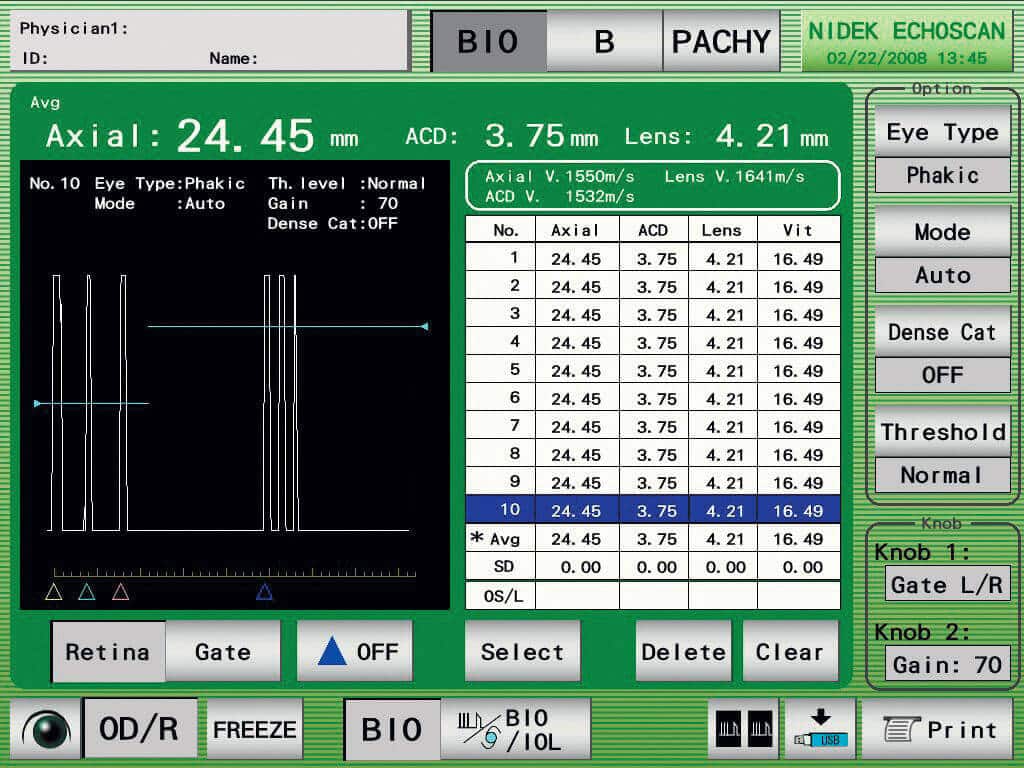Click the eye icon button
The height and width of the screenshot is (768, 1024).
coord(45,729)
